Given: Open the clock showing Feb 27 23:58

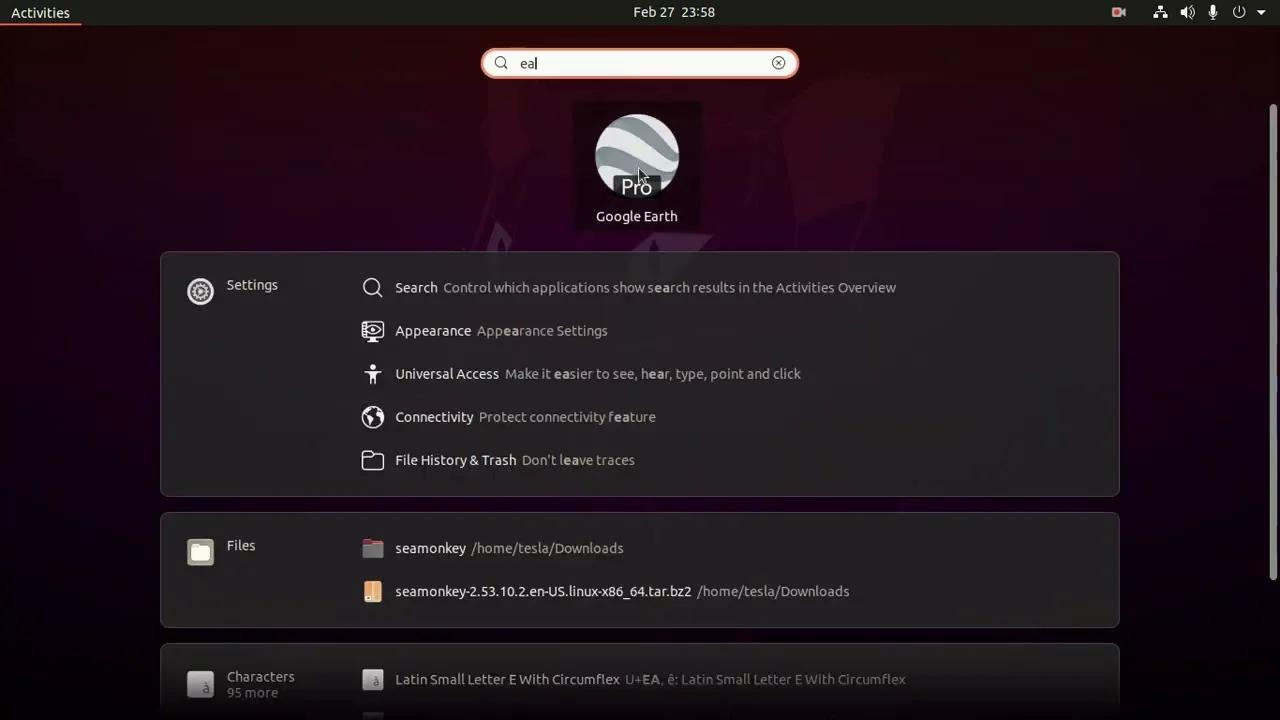Looking at the screenshot, I should tap(674, 12).
